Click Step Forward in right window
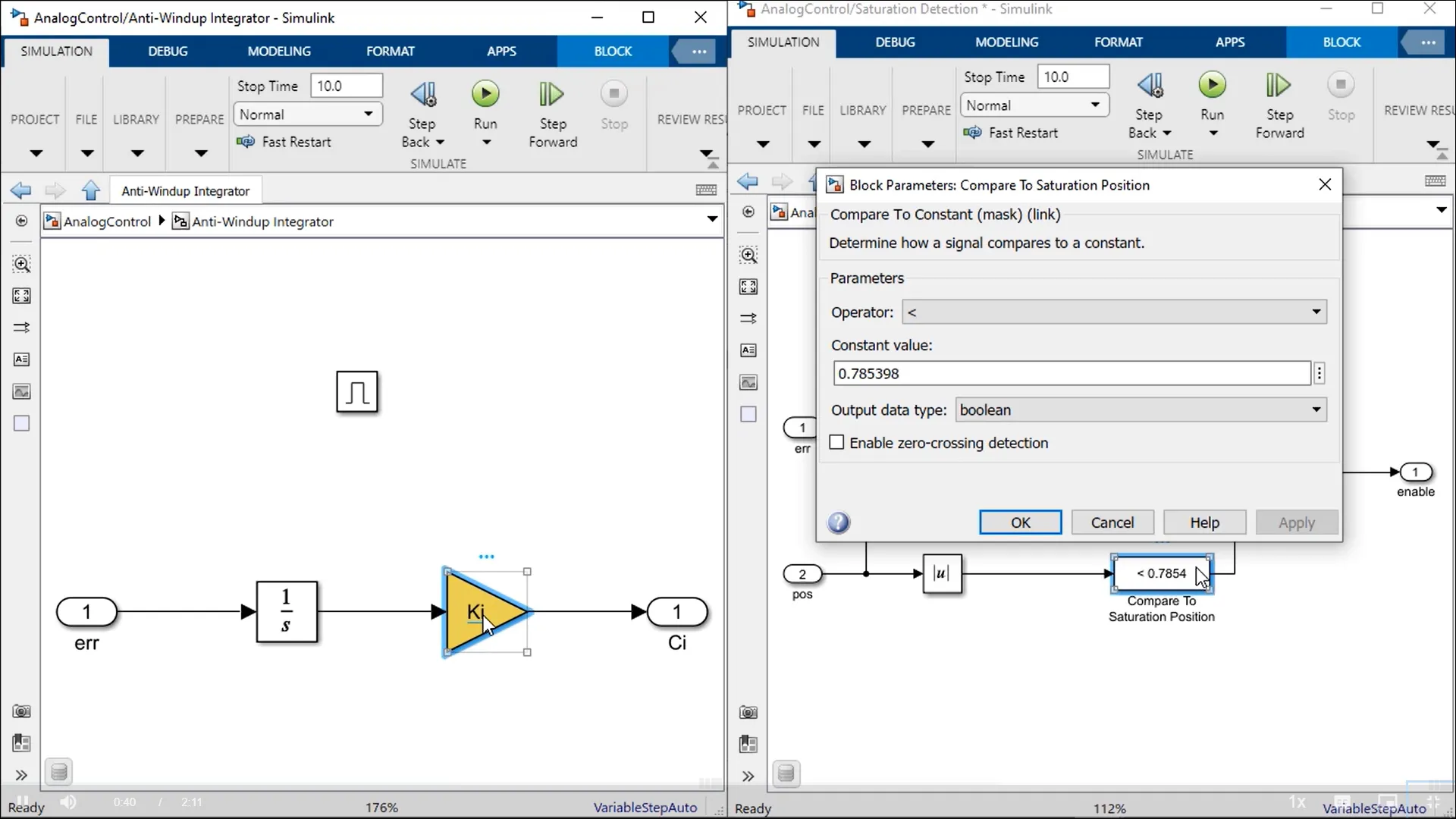 pos(1279,85)
